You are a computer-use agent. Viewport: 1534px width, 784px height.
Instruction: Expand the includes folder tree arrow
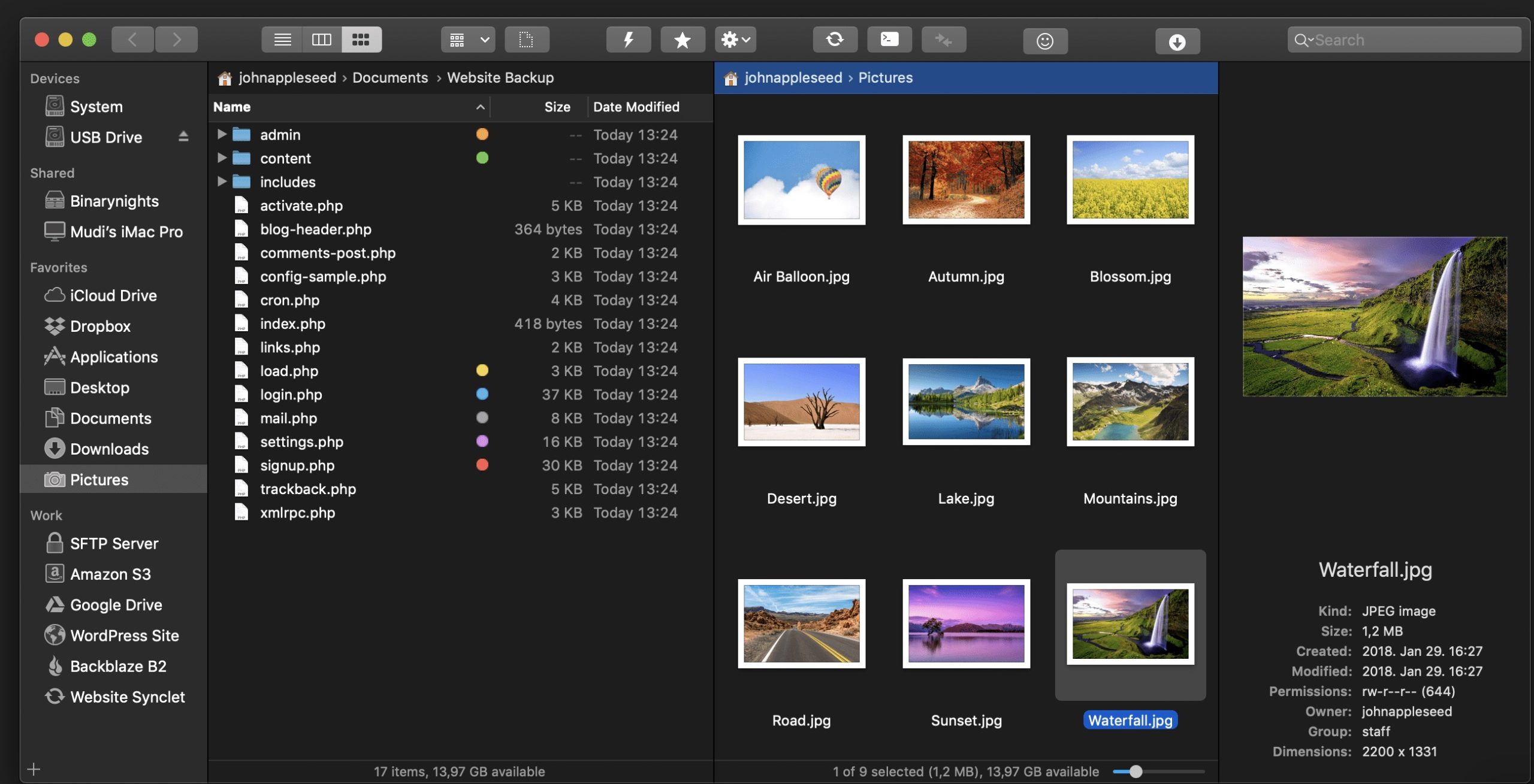tap(222, 181)
